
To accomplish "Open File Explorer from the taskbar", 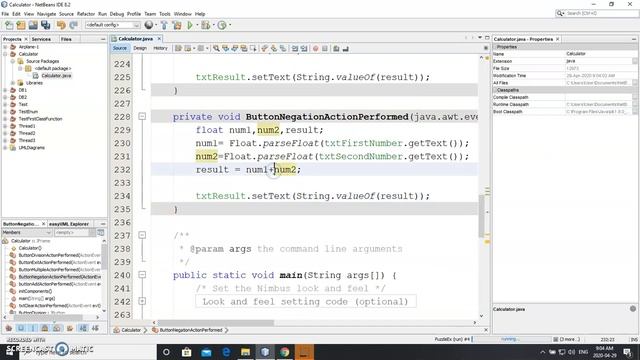I will [x=245, y=352].
